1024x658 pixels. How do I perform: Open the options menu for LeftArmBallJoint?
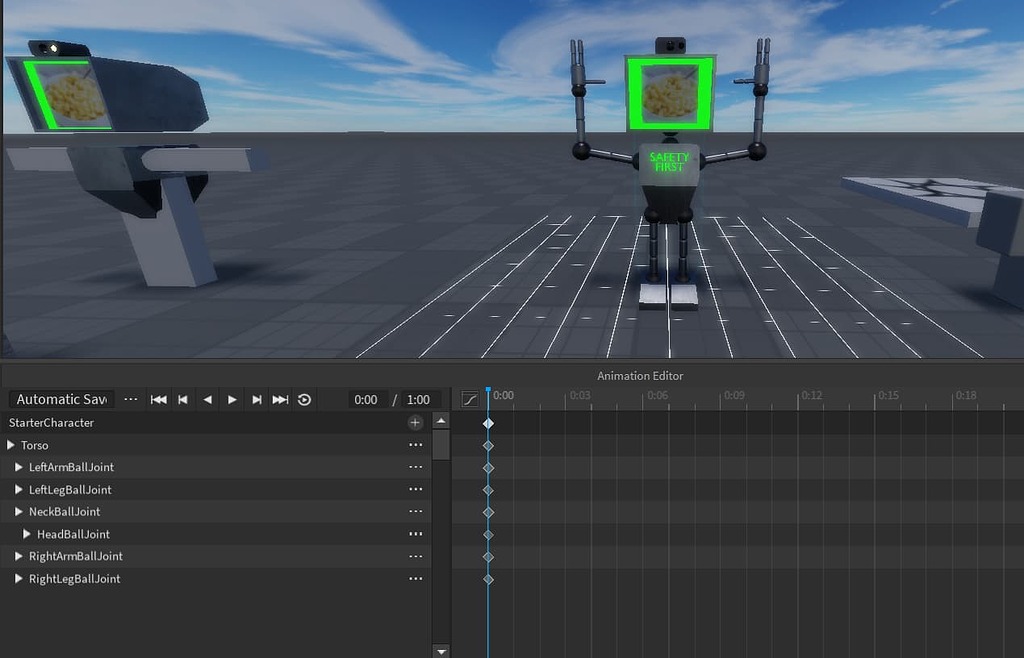click(415, 467)
